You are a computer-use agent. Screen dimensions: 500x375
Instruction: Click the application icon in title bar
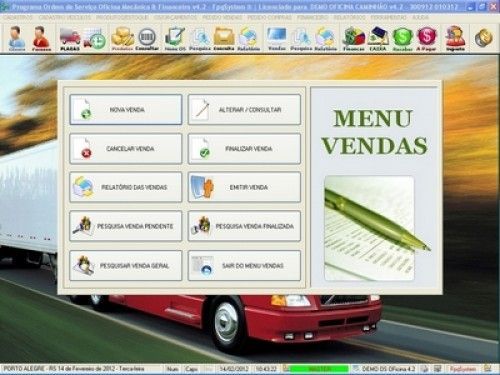[x=4, y=7]
